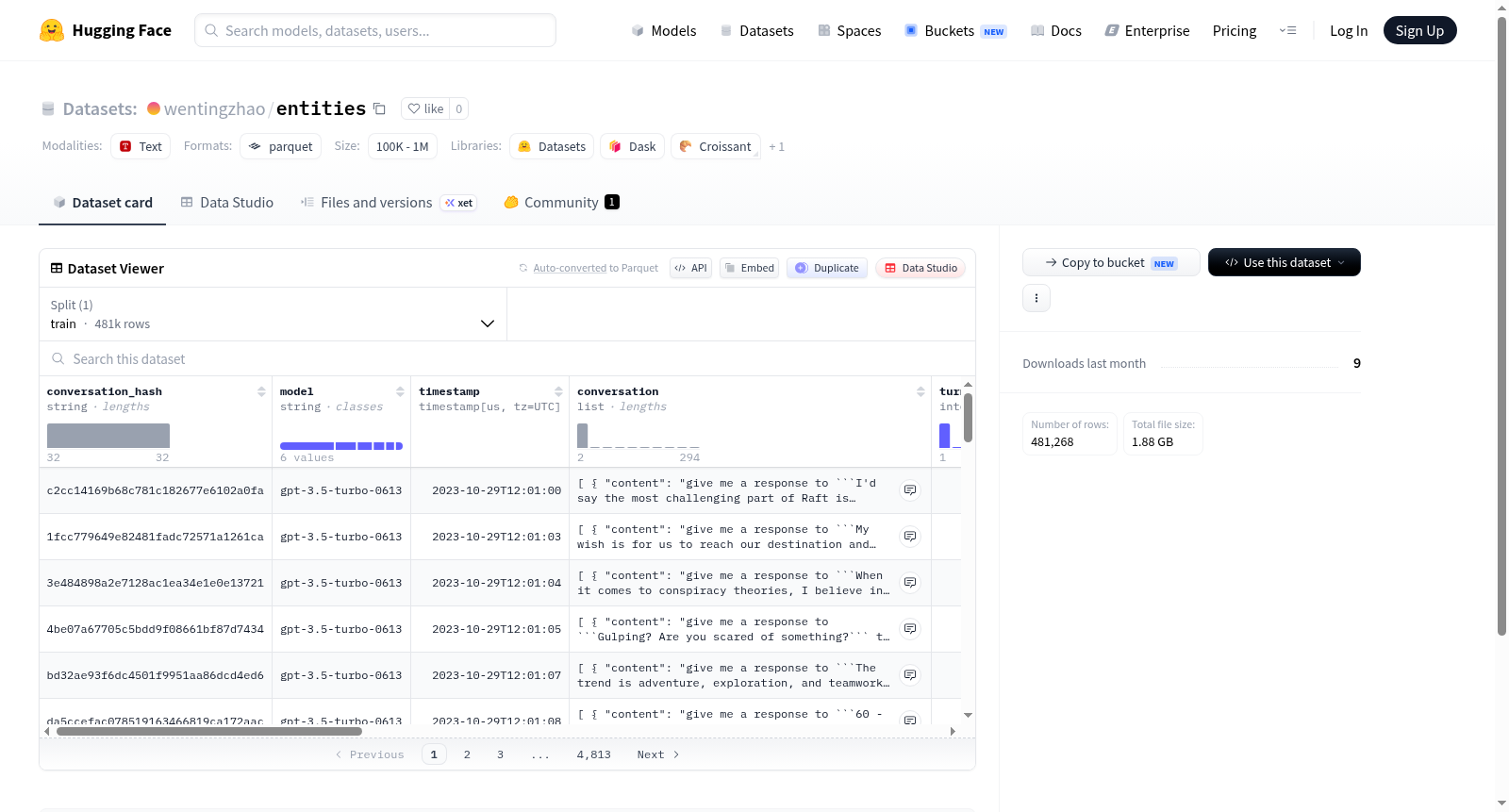The width and height of the screenshot is (1509, 812).
Task: Expand the Split train dropdown
Action: [x=273, y=314]
